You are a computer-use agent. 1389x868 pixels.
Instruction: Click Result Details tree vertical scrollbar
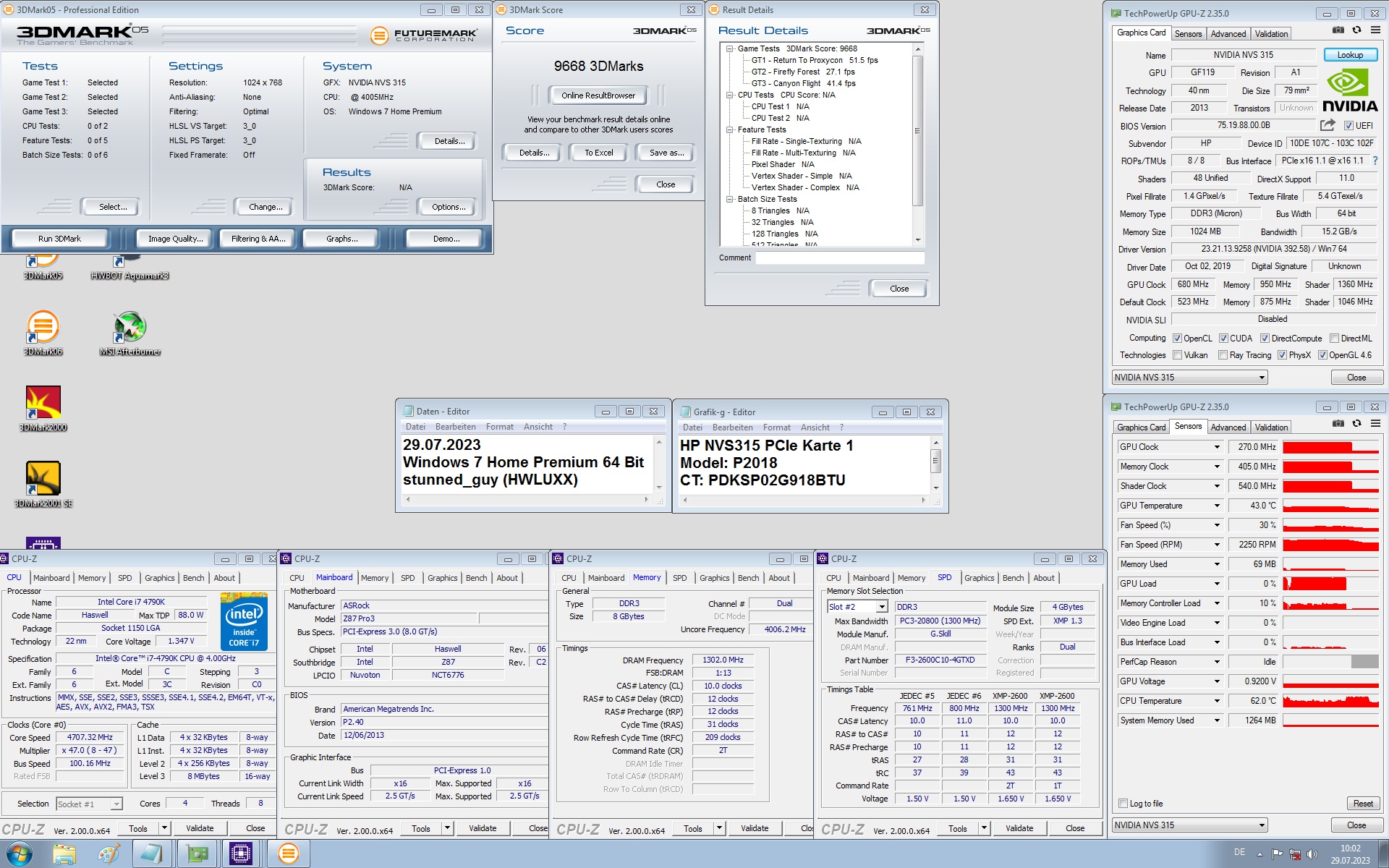pos(918,145)
